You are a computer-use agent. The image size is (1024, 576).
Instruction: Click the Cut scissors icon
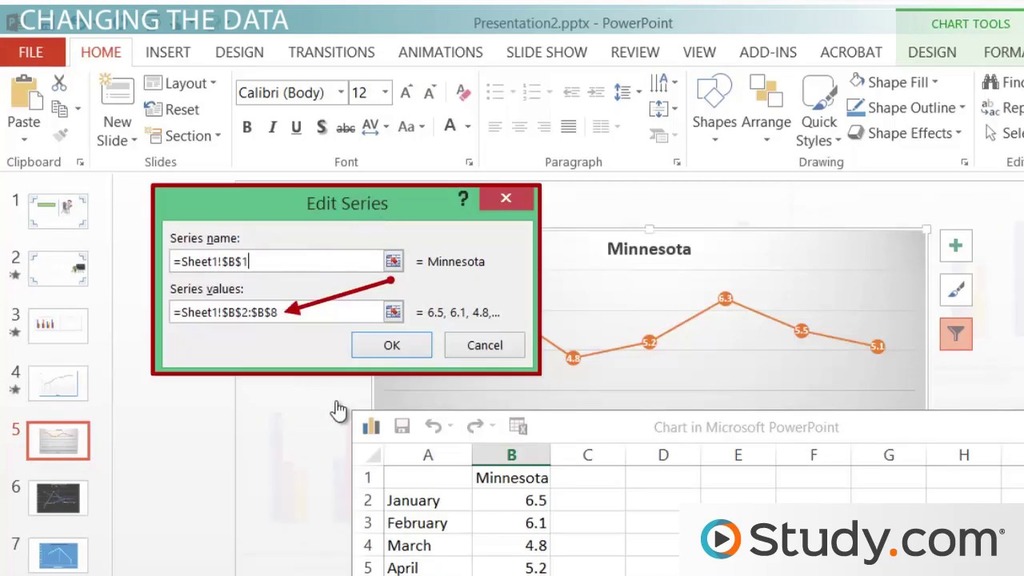click(59, 84)
